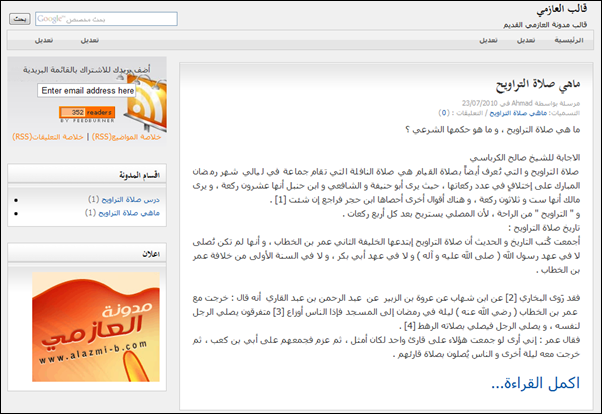Screen dimensions: 602x414
Task: Click the ماهي صلاة التراويح label link under post title
Action: [x=518, y=113]
